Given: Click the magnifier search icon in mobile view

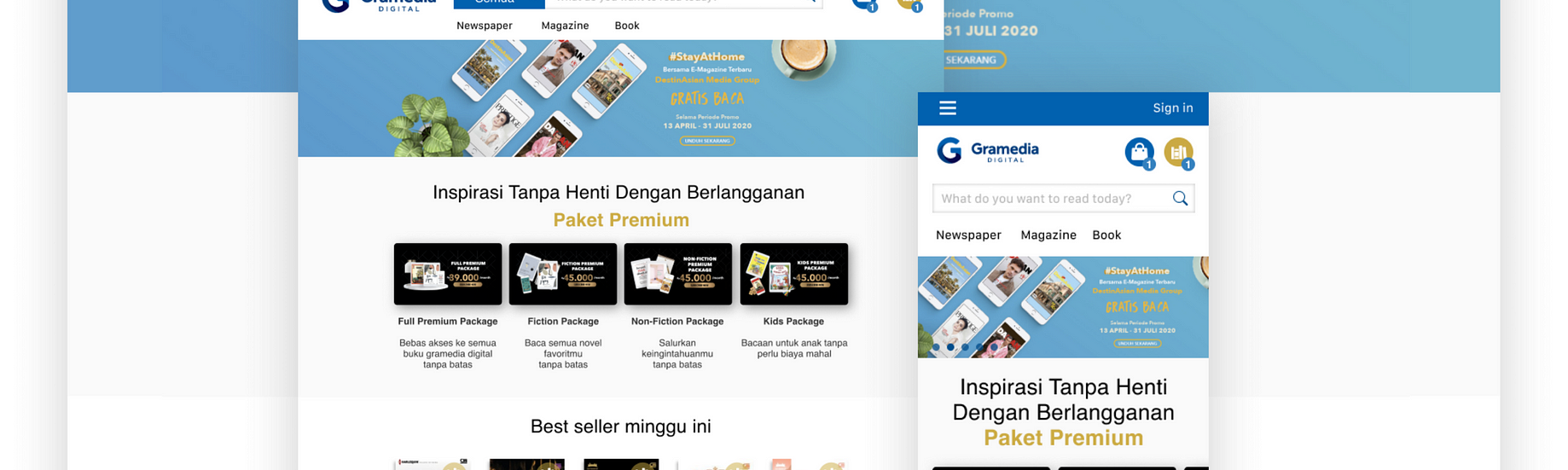Looking at the screenshot, I should point(1180,199).
